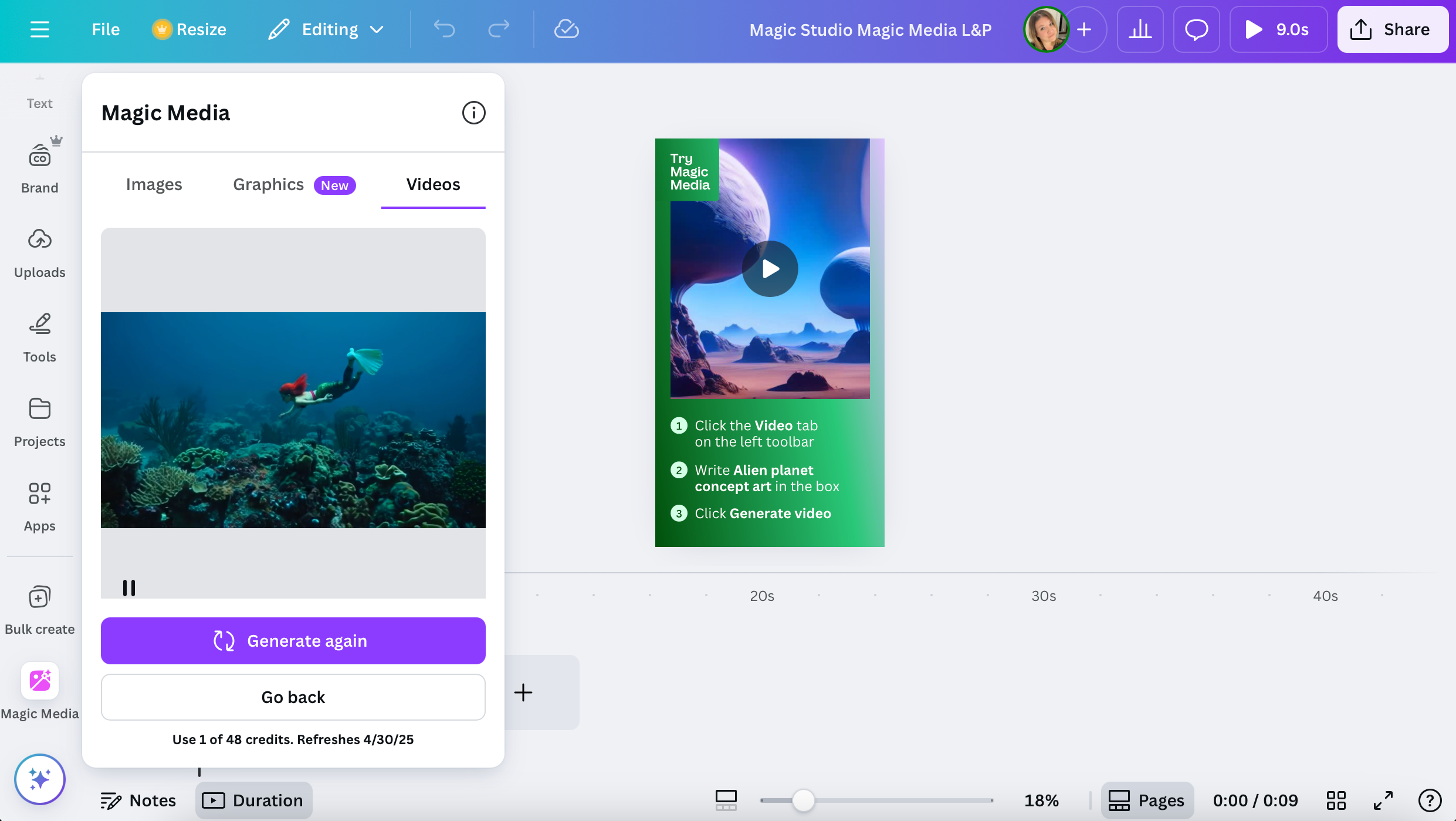Open the comments panel
Viewport: 1456px width, 821px height.
[1196, 29]
